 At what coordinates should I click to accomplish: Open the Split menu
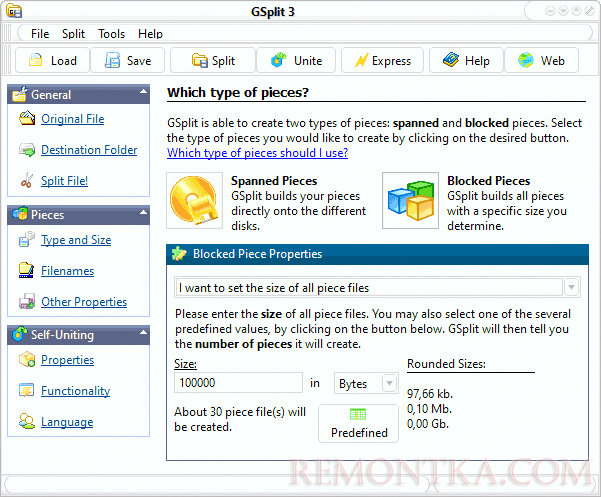[73, 34]
